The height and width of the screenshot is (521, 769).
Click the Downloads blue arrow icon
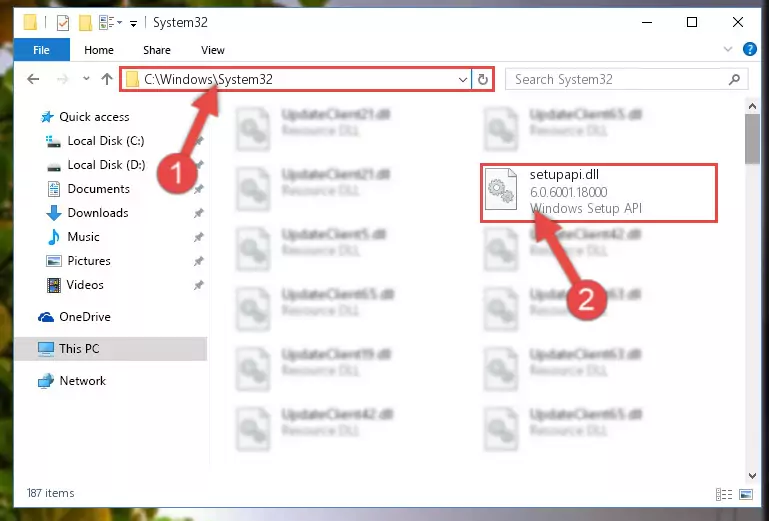53,213
